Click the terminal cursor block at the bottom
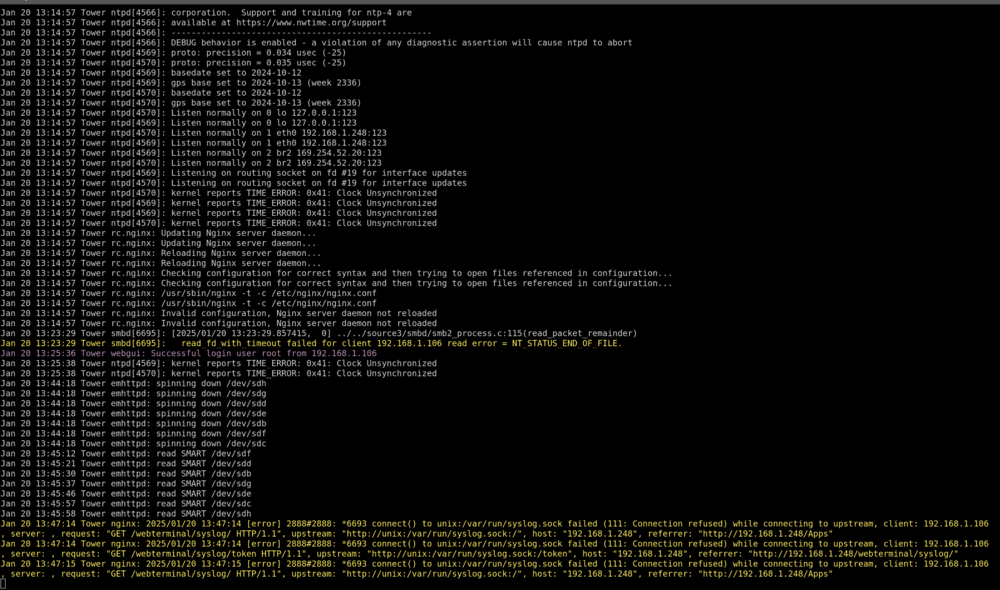This screenshot has height=590, width=1000. click(3, 584)
